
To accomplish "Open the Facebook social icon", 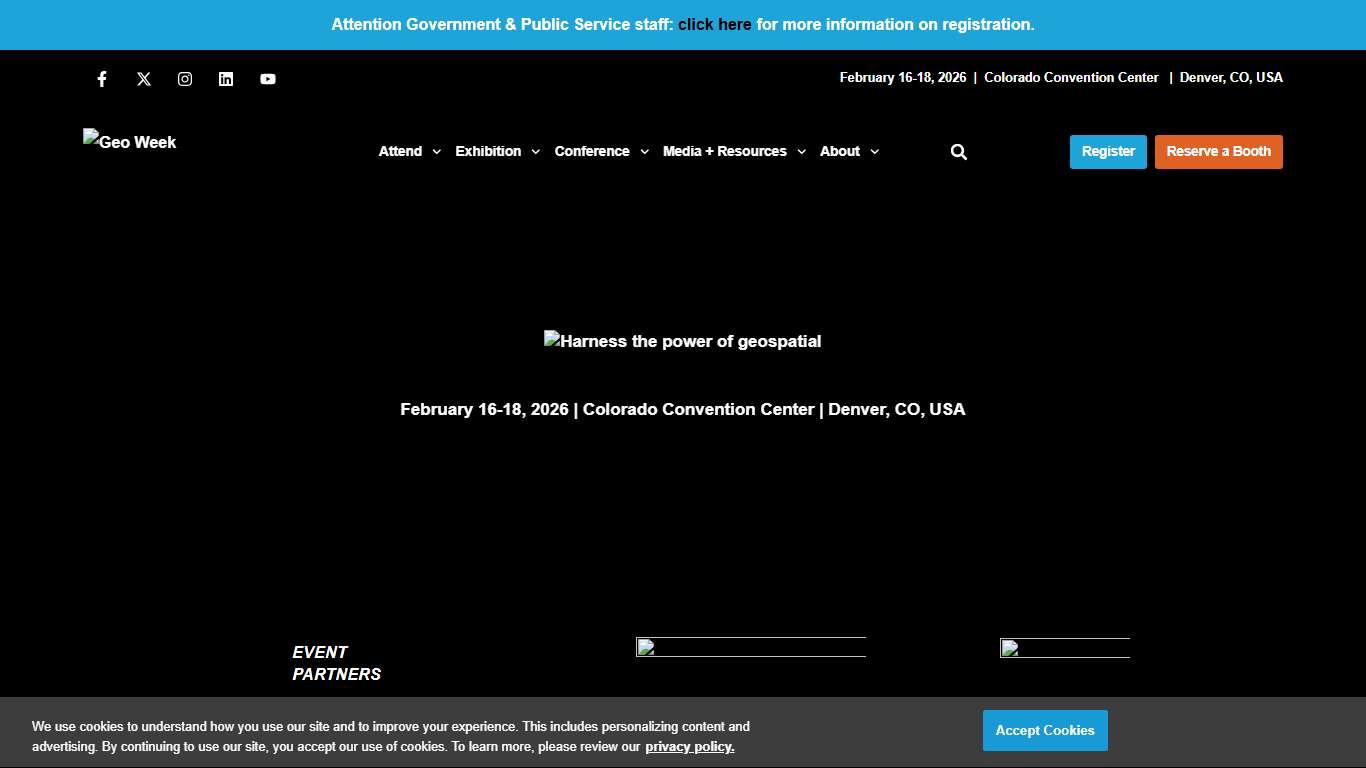I will pyautogui.click(x=102, y=79).
